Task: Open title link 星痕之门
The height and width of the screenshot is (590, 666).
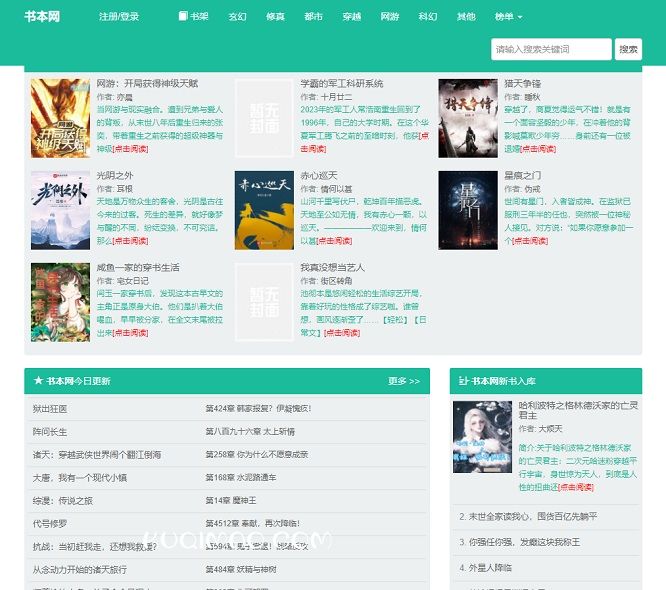Action: coord(522,175)
